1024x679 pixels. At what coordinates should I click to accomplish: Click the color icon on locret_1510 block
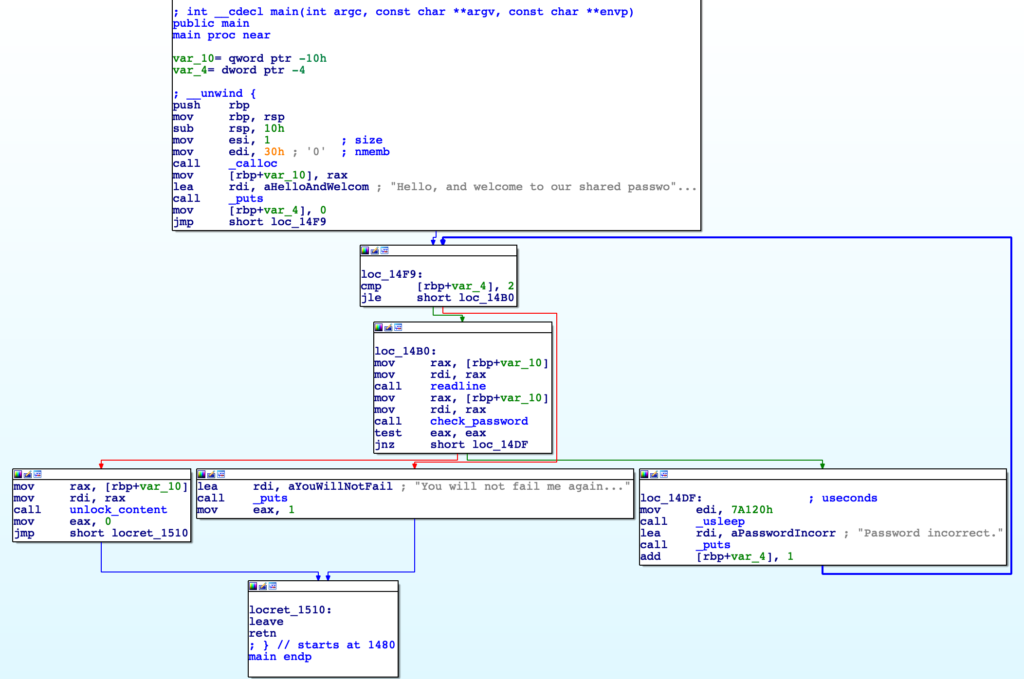[x=253, y=586]
